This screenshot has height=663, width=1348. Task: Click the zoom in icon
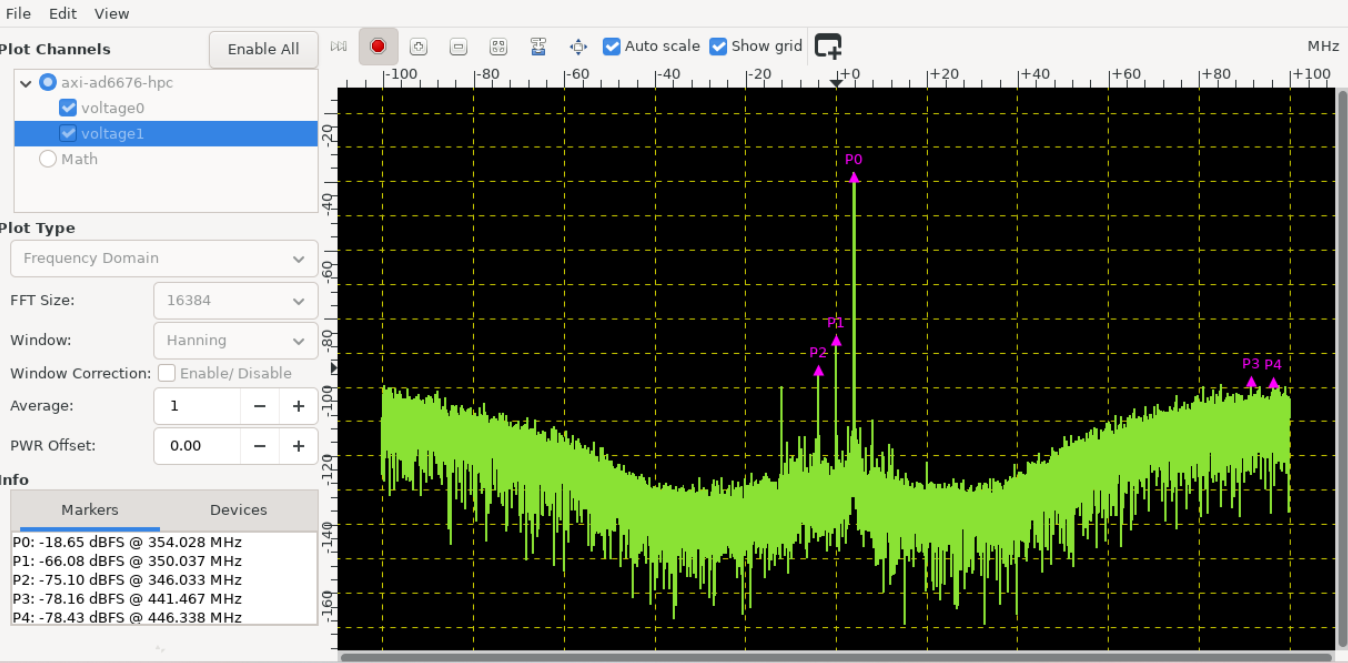pos(418,46)
